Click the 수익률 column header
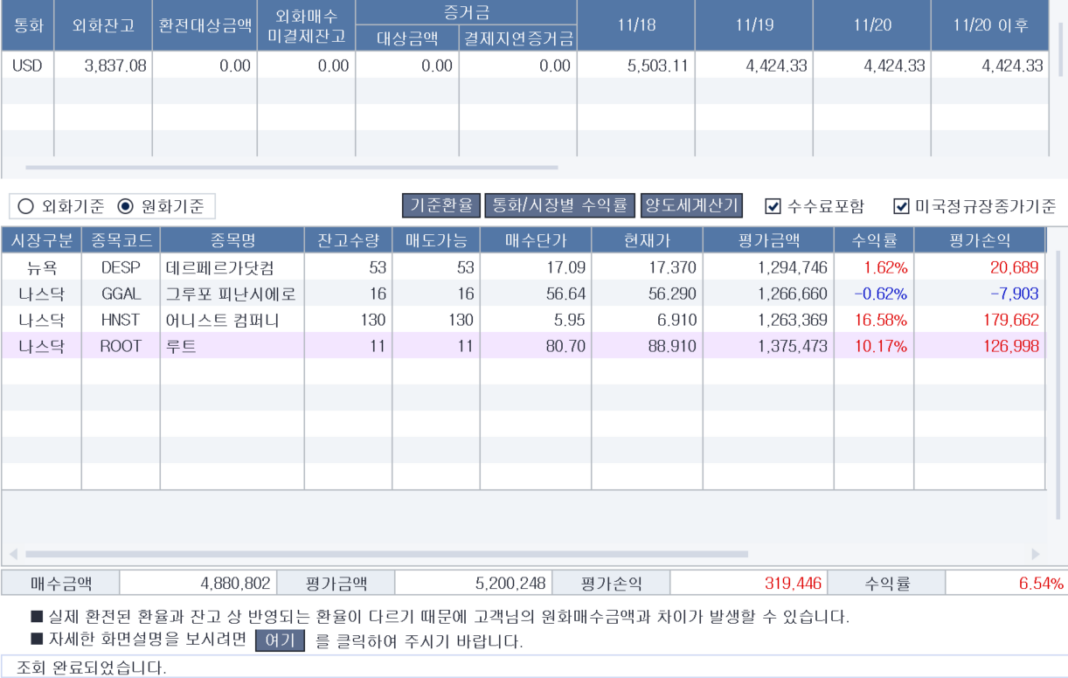The height and width of the screenshot is (678, 1068). 874,240
